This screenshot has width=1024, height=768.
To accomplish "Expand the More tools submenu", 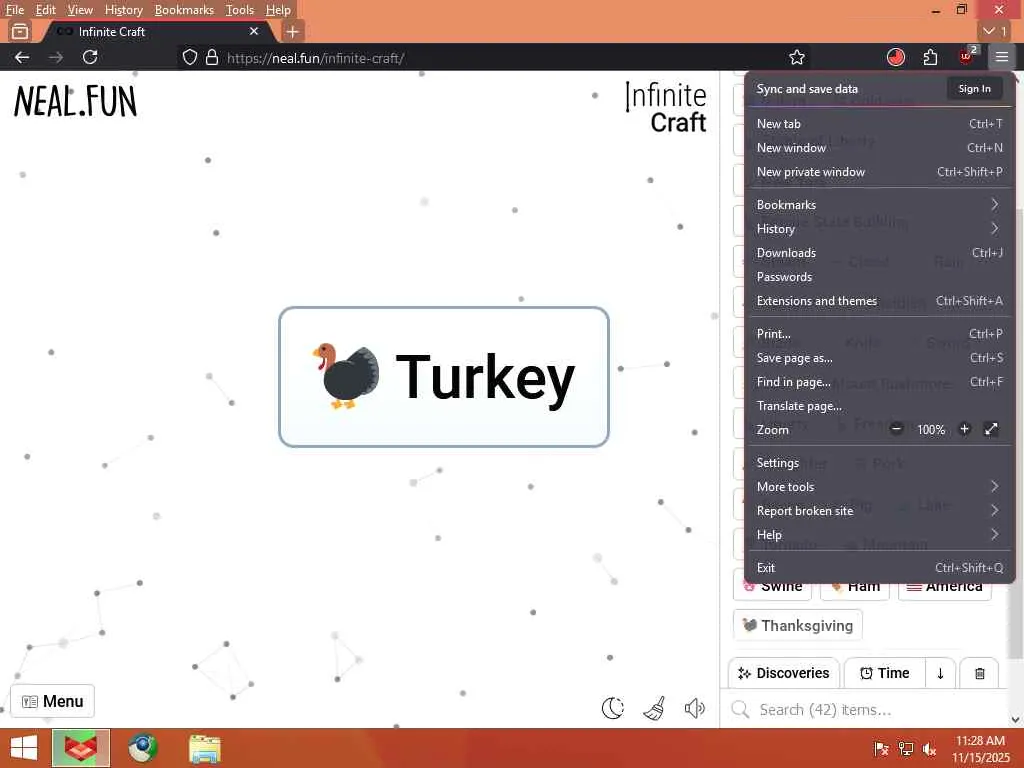I will click(x=880, y=487).
